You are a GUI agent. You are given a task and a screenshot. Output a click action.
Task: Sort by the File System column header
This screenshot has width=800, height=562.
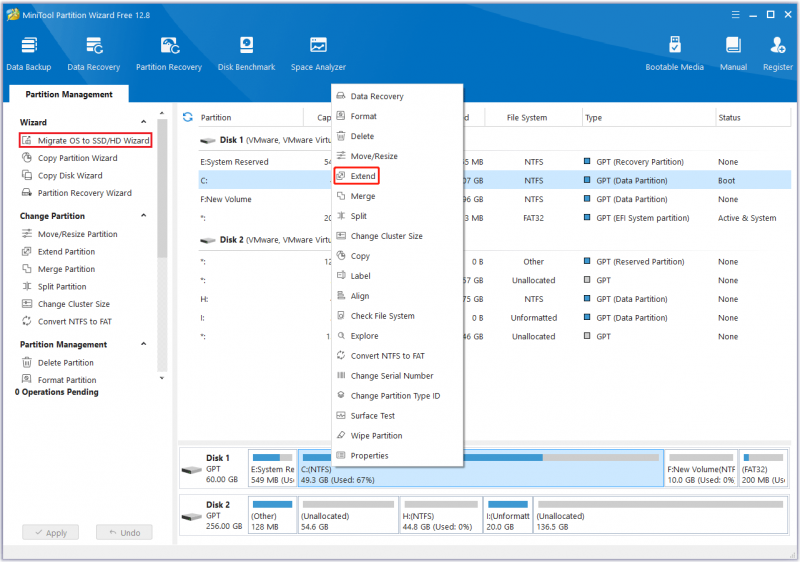pyautogui.click(x=533, y=117)
